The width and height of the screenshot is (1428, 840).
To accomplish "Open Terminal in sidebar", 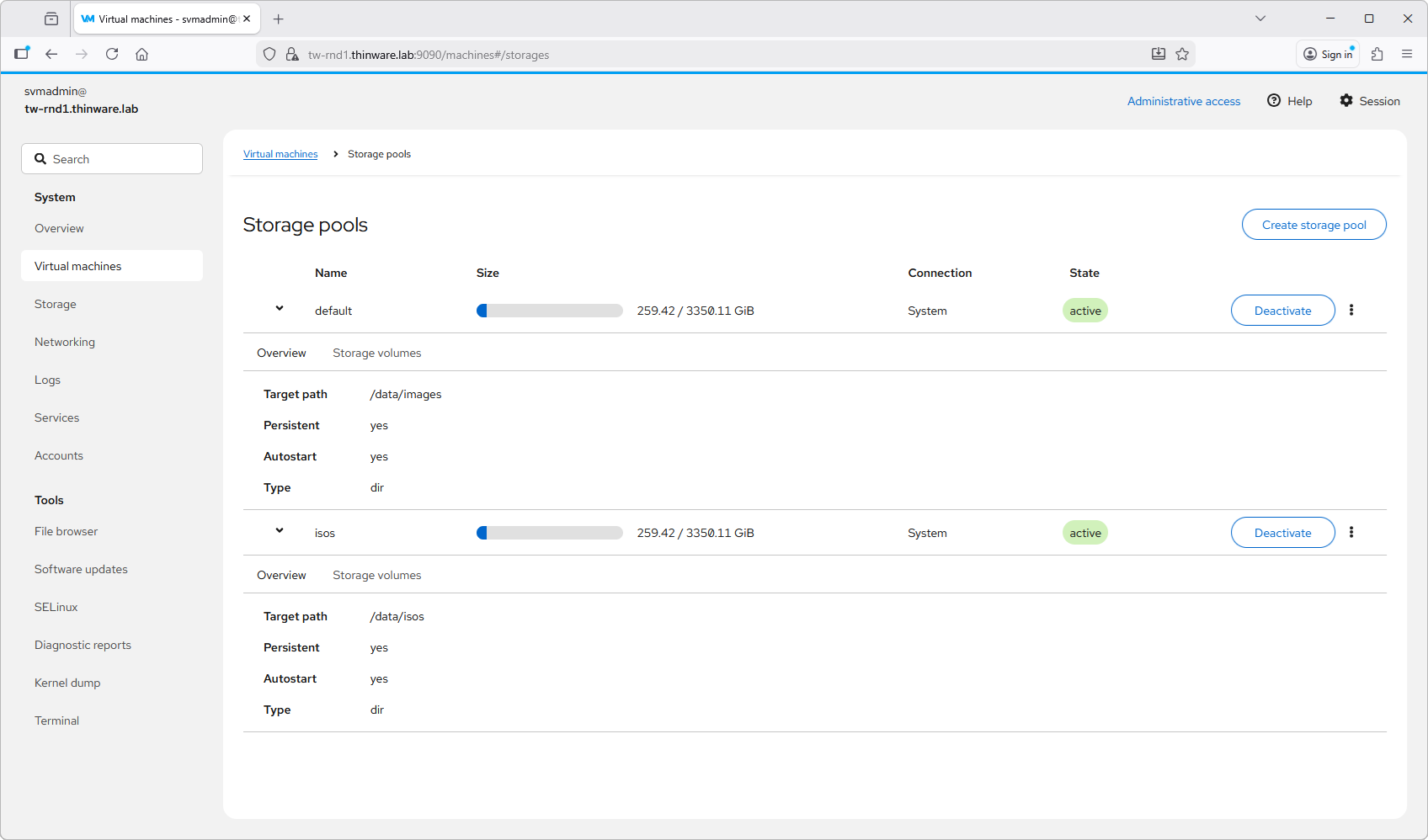I will point(112,720).
